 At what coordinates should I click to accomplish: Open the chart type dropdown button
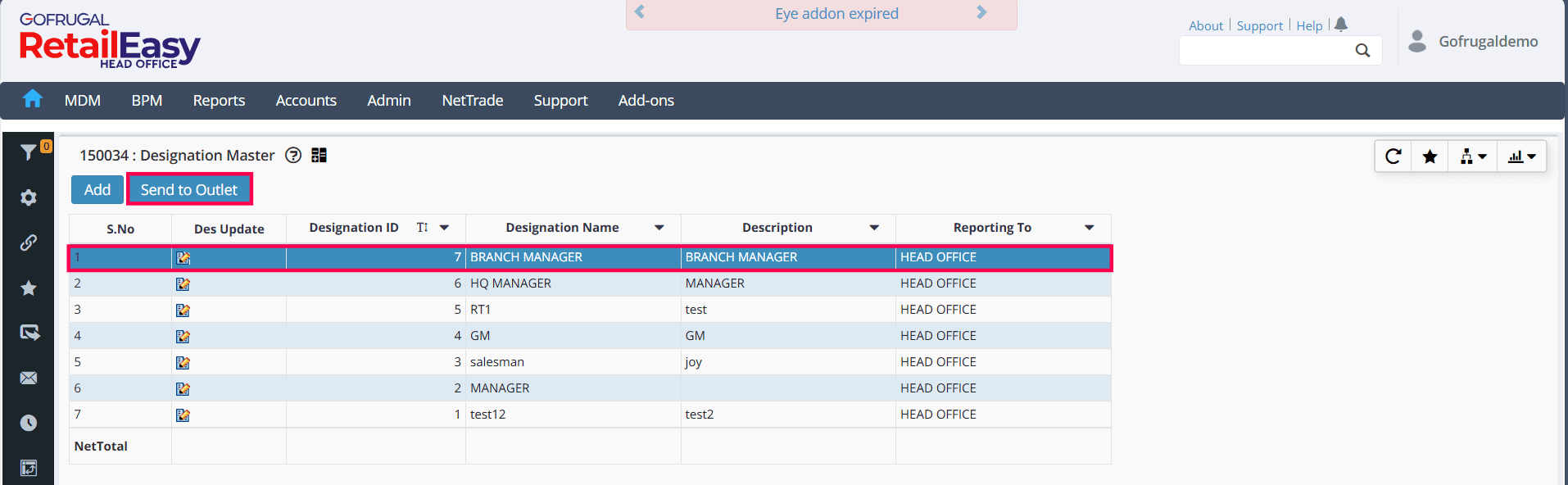point(1521,156)
